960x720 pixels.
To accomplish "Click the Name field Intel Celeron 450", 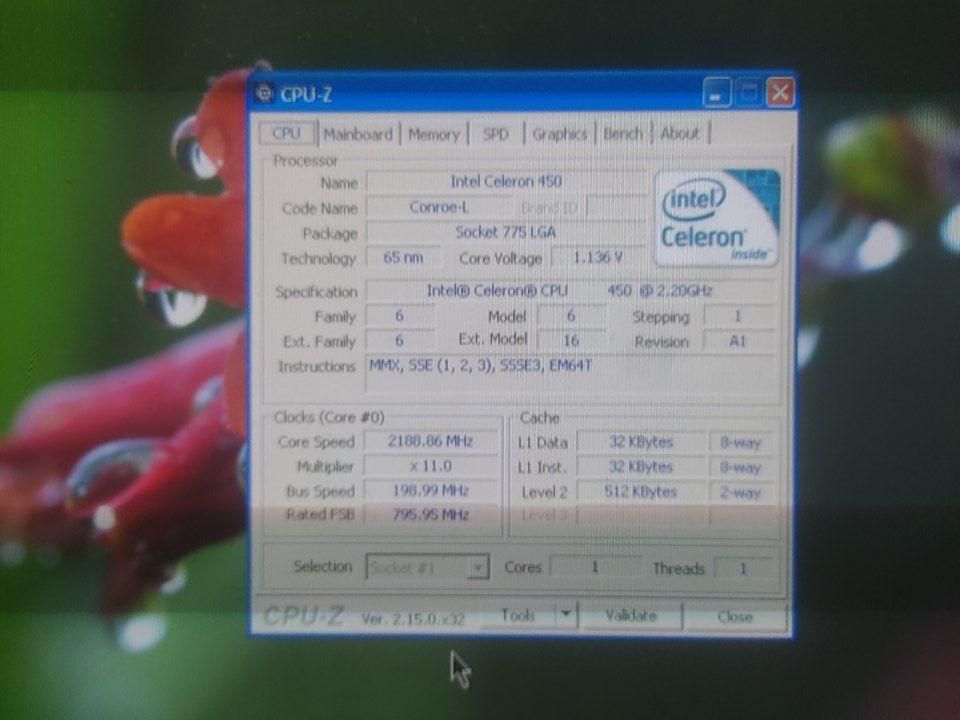I will [506, 182].
